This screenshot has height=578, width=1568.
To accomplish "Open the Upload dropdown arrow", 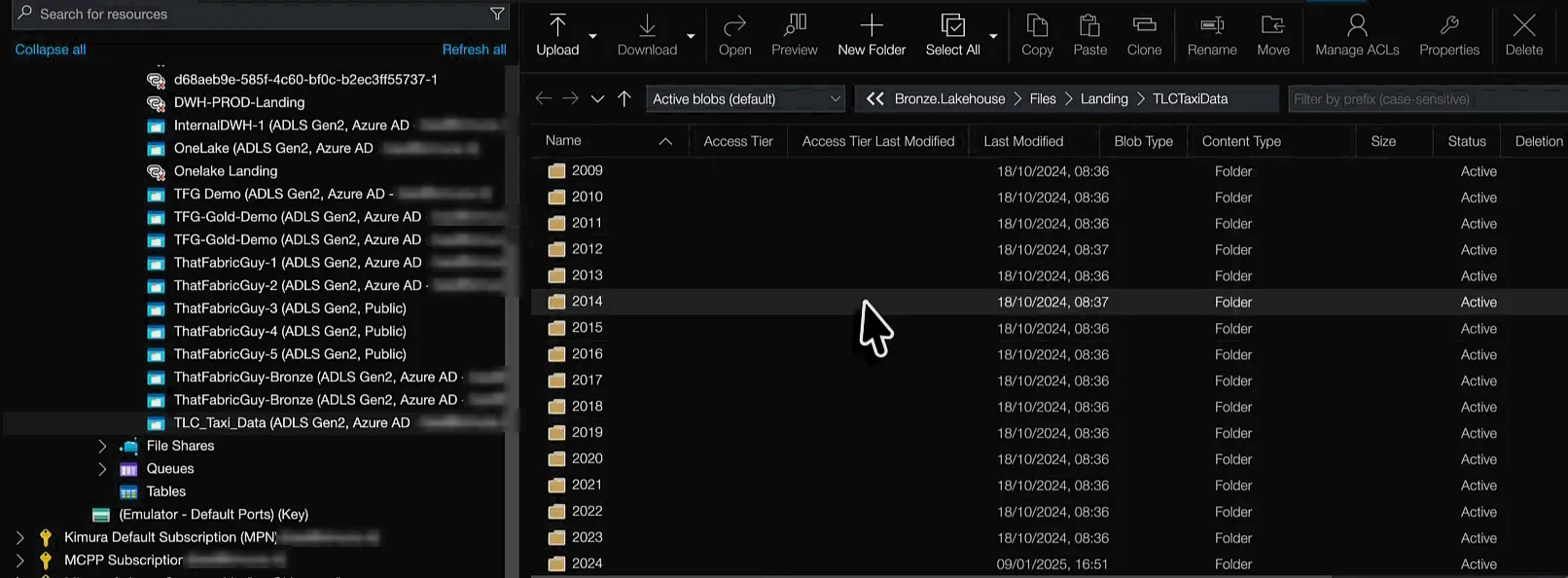I will pyautogui.click(x=592, y=37).
